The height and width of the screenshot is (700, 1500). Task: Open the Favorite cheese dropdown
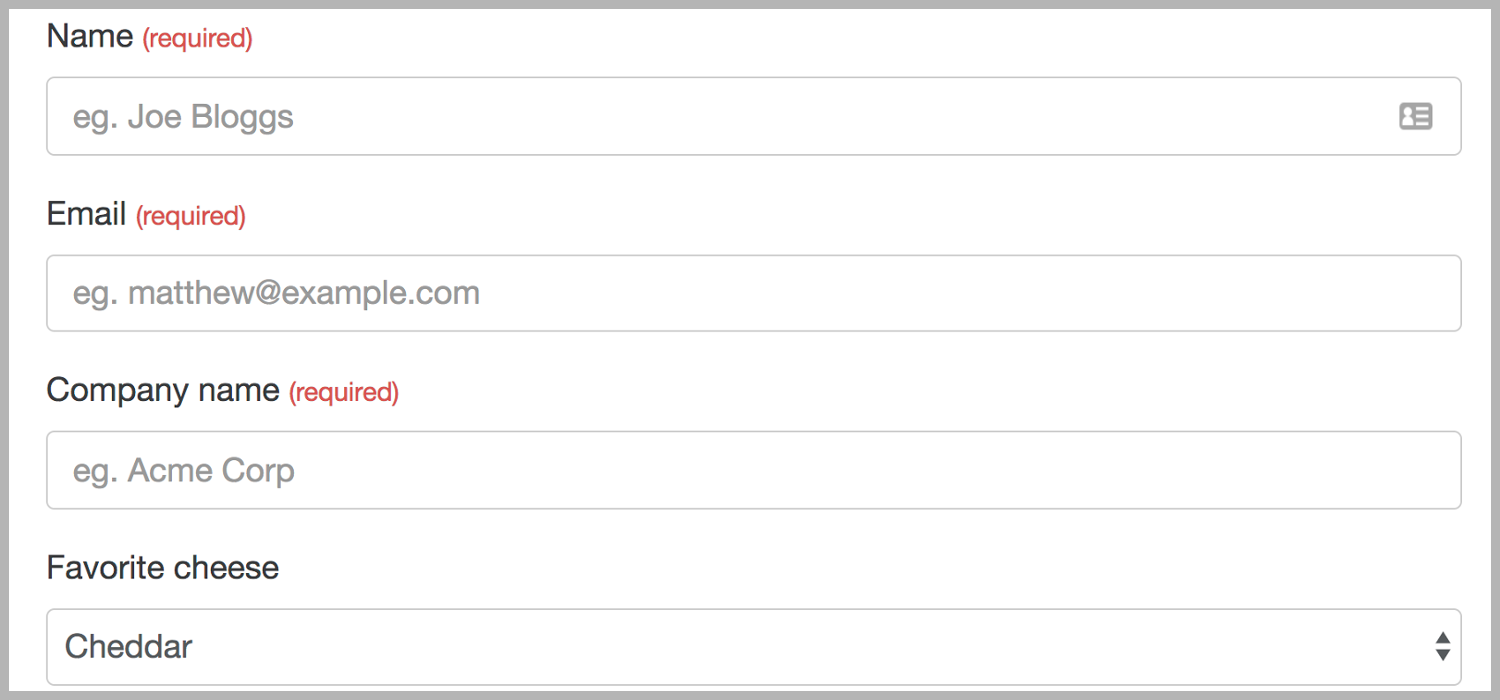(x=754, y=647)
